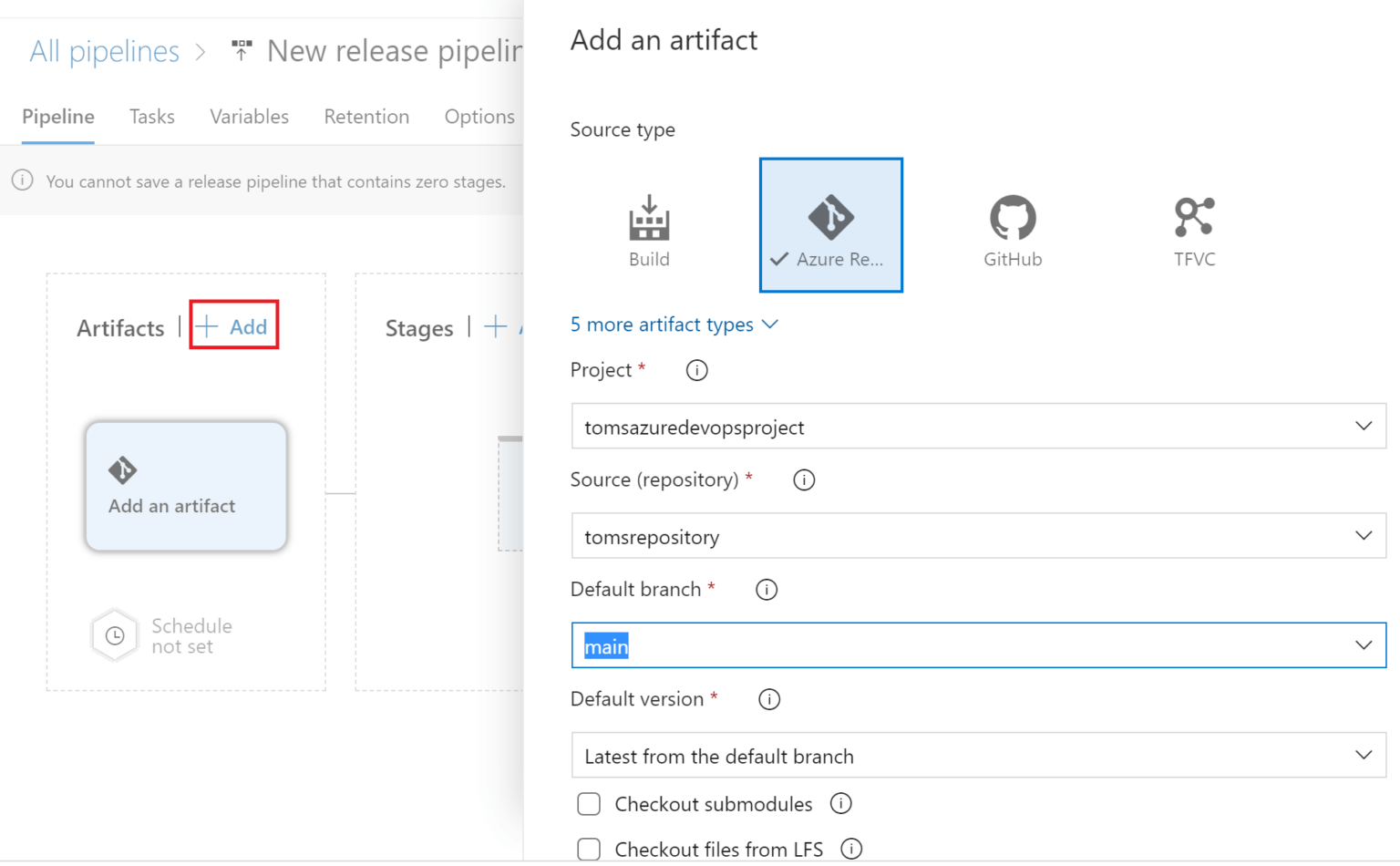The height and width of the screenshot is (866, 1400).
Task: Open the Default branch info icon
Action: (x=767, y=590)
